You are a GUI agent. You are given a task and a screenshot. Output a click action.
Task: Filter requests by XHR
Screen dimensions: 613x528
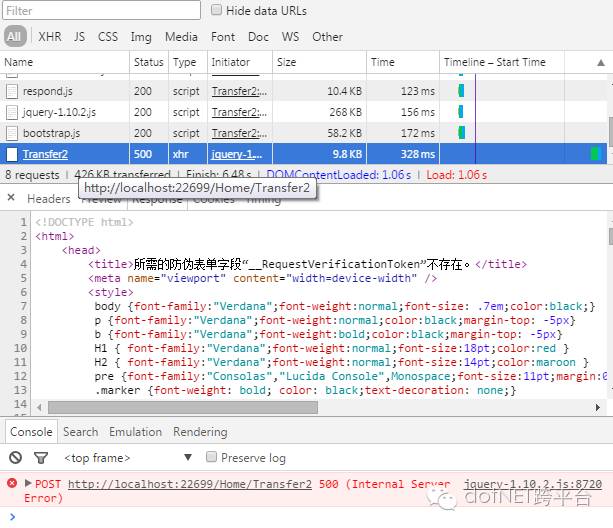pyautogui.click(x=50, y=37)
